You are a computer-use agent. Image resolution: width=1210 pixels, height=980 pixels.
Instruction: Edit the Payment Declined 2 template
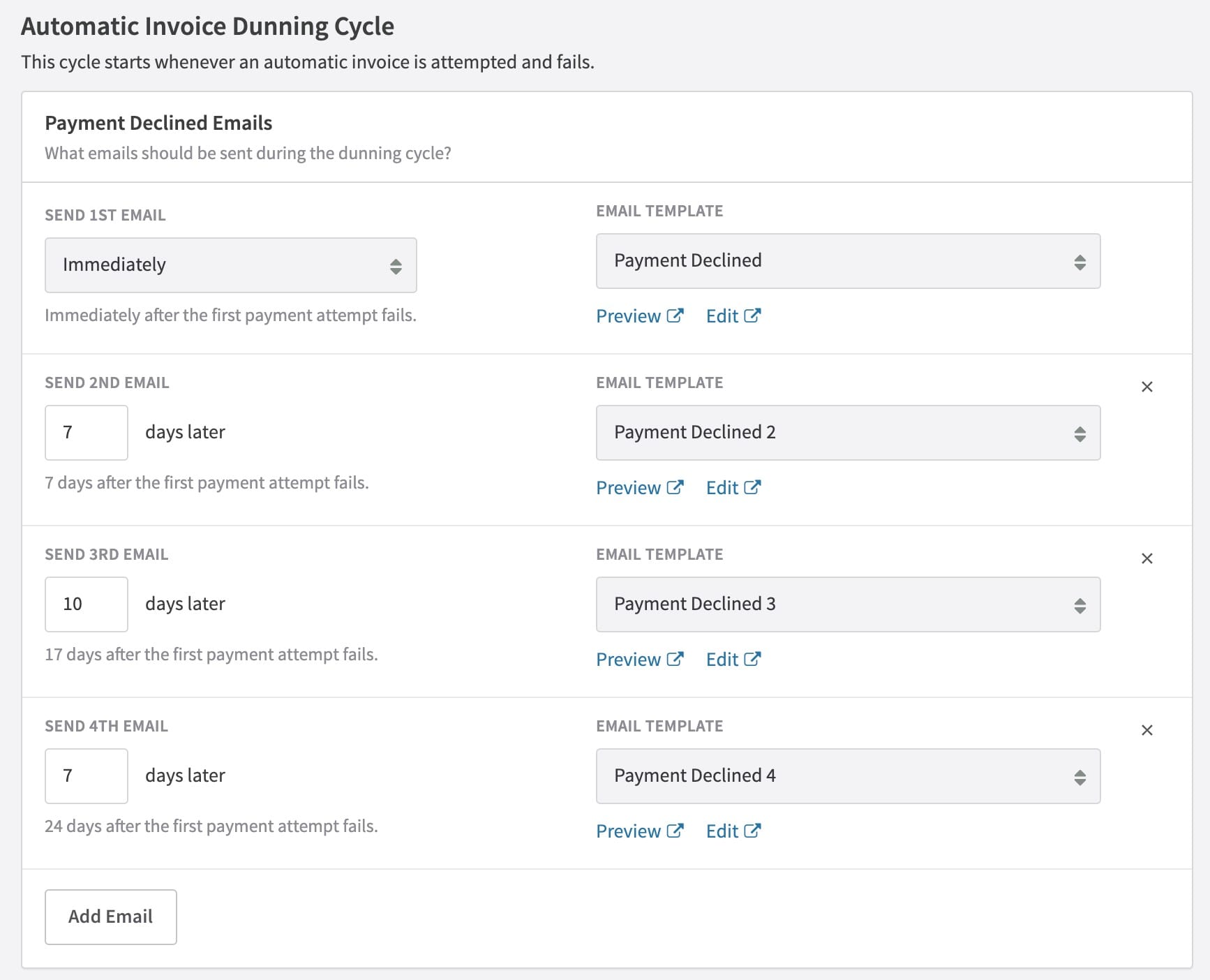(733, 488)
